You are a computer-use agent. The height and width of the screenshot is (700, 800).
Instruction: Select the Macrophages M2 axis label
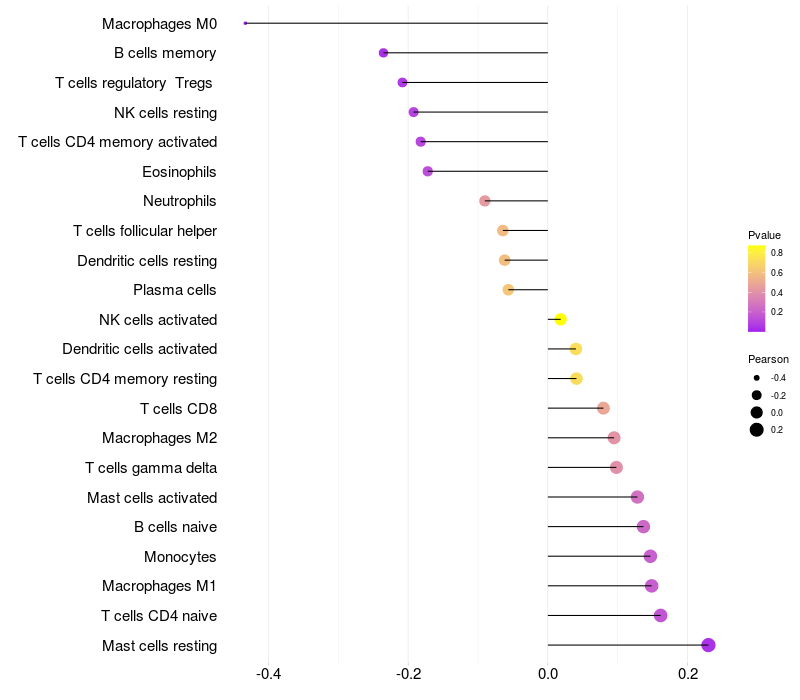coord(160,438)
